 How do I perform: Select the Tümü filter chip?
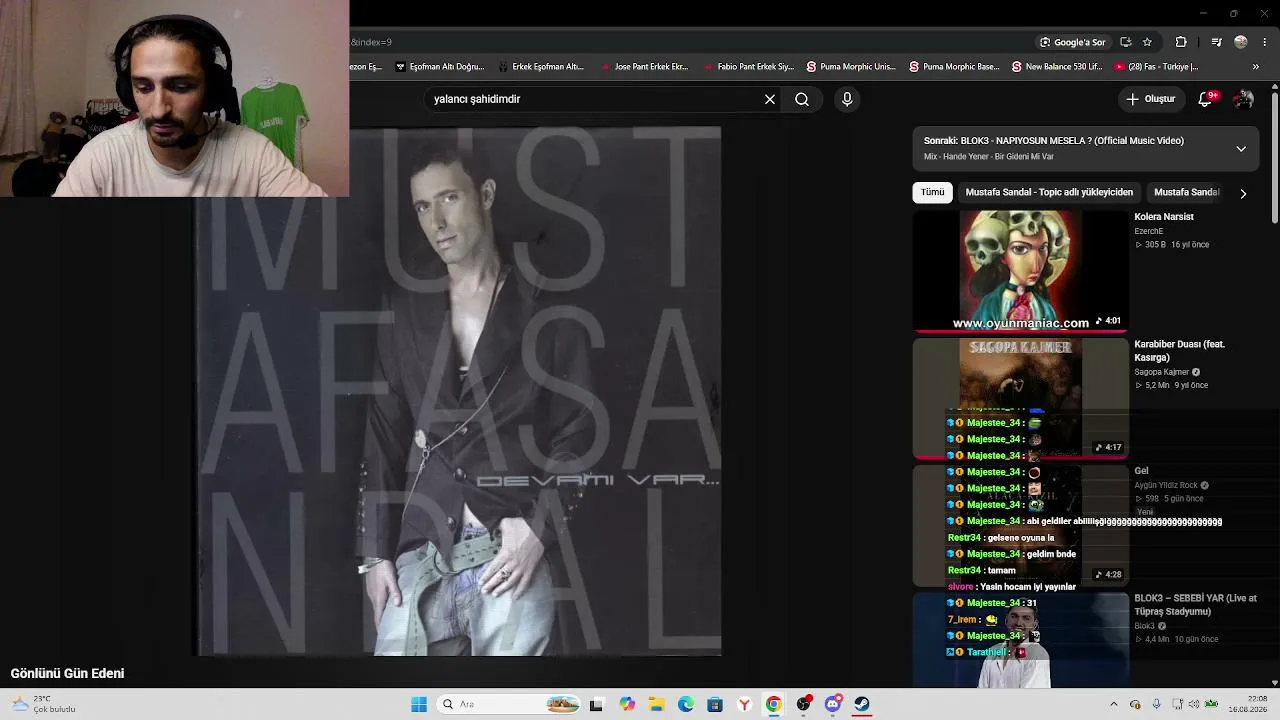(932, 192)
